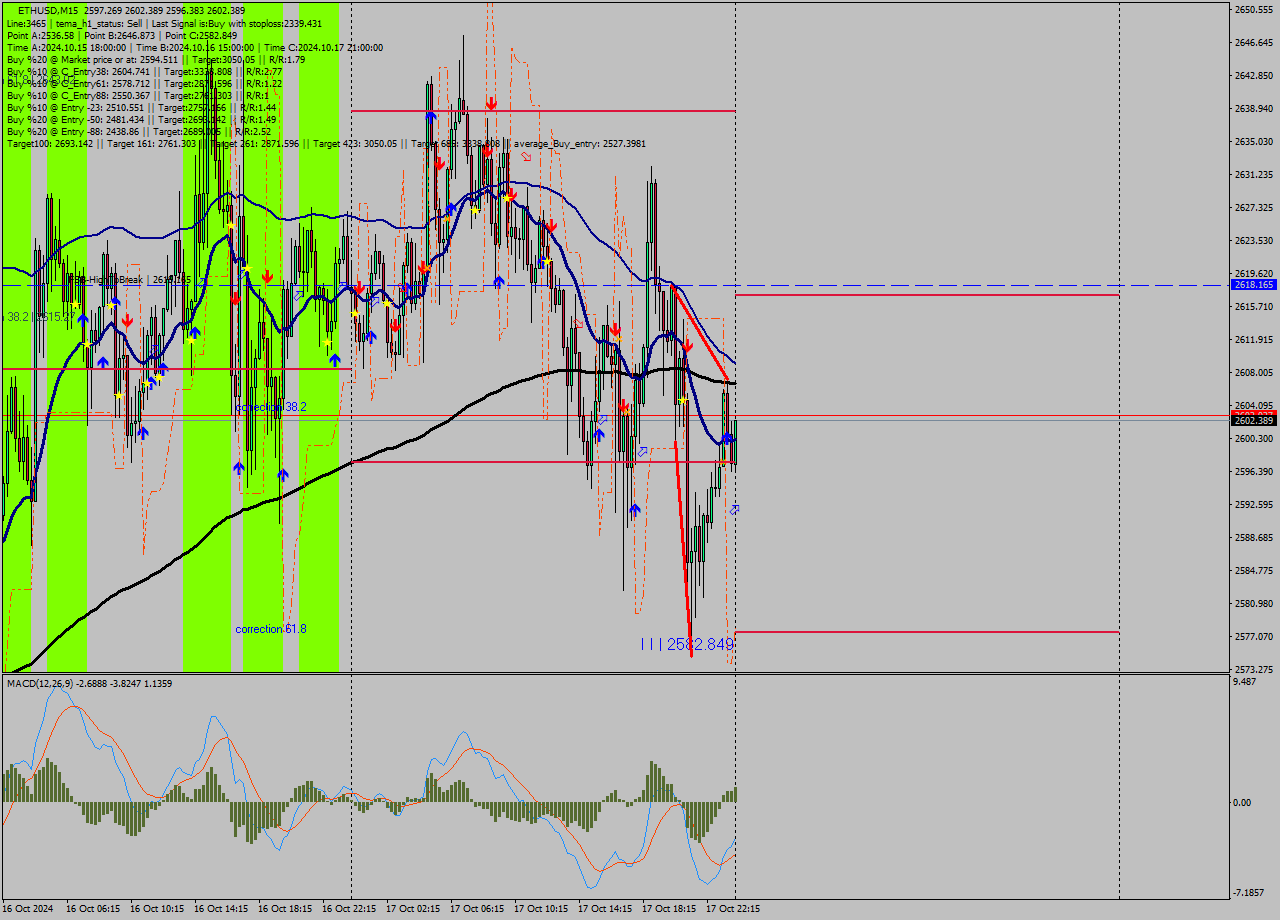The width and height of the screenshot is (1280, 920).
Task: Click the '17 Oct 14:15' time label
Action: click(605, 909)
